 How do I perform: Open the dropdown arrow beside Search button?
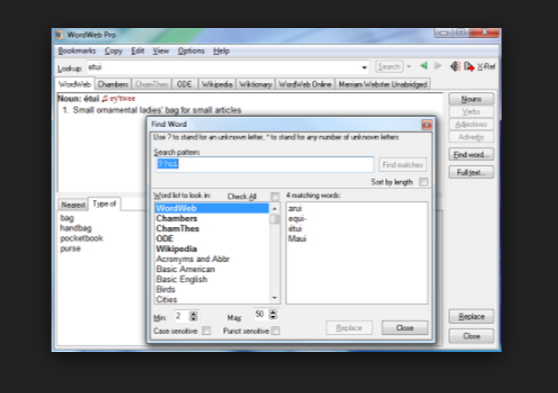pyautogui.click(x=409, y=67)
